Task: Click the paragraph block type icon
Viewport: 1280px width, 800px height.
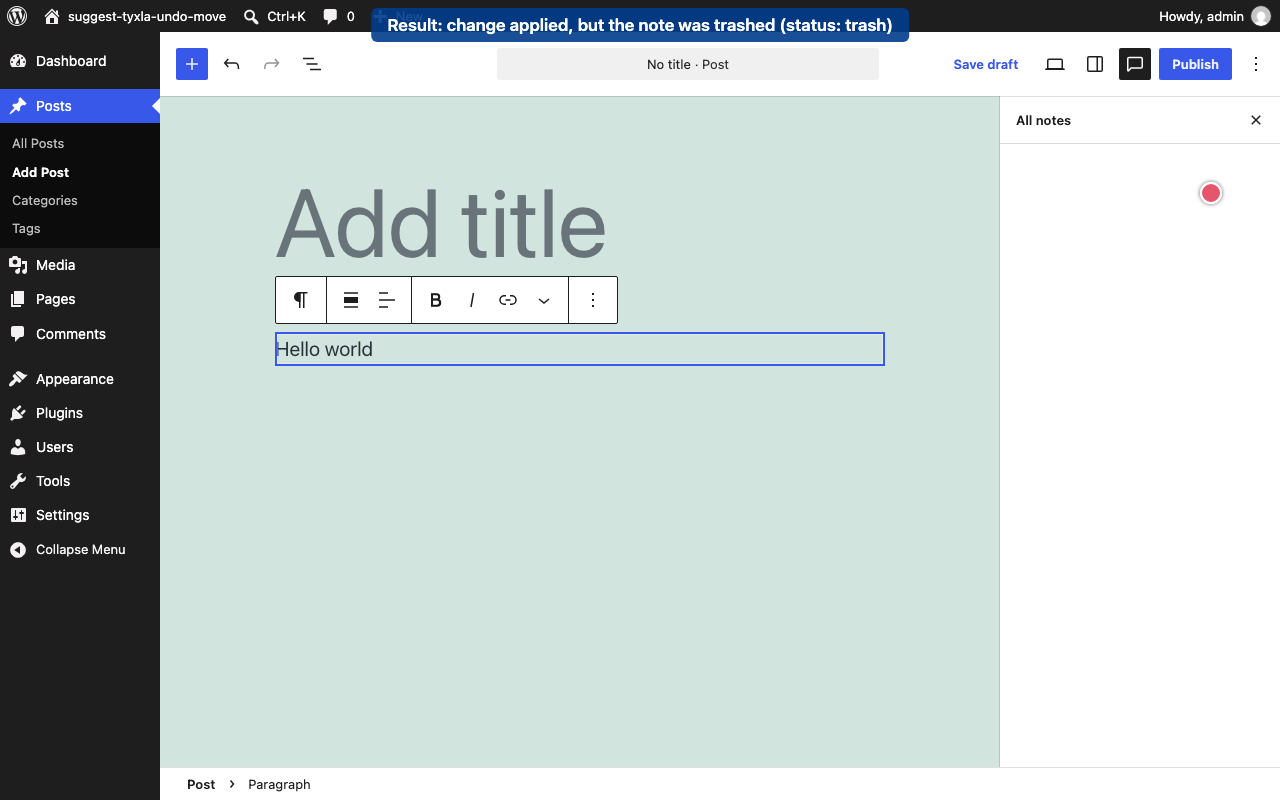Action: coord(301,300)
